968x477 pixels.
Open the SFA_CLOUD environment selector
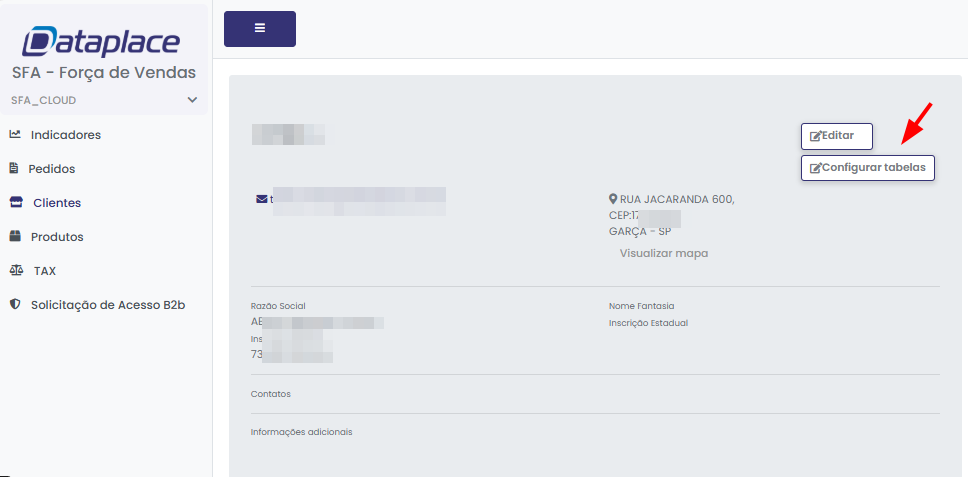(x=100, y=100)
